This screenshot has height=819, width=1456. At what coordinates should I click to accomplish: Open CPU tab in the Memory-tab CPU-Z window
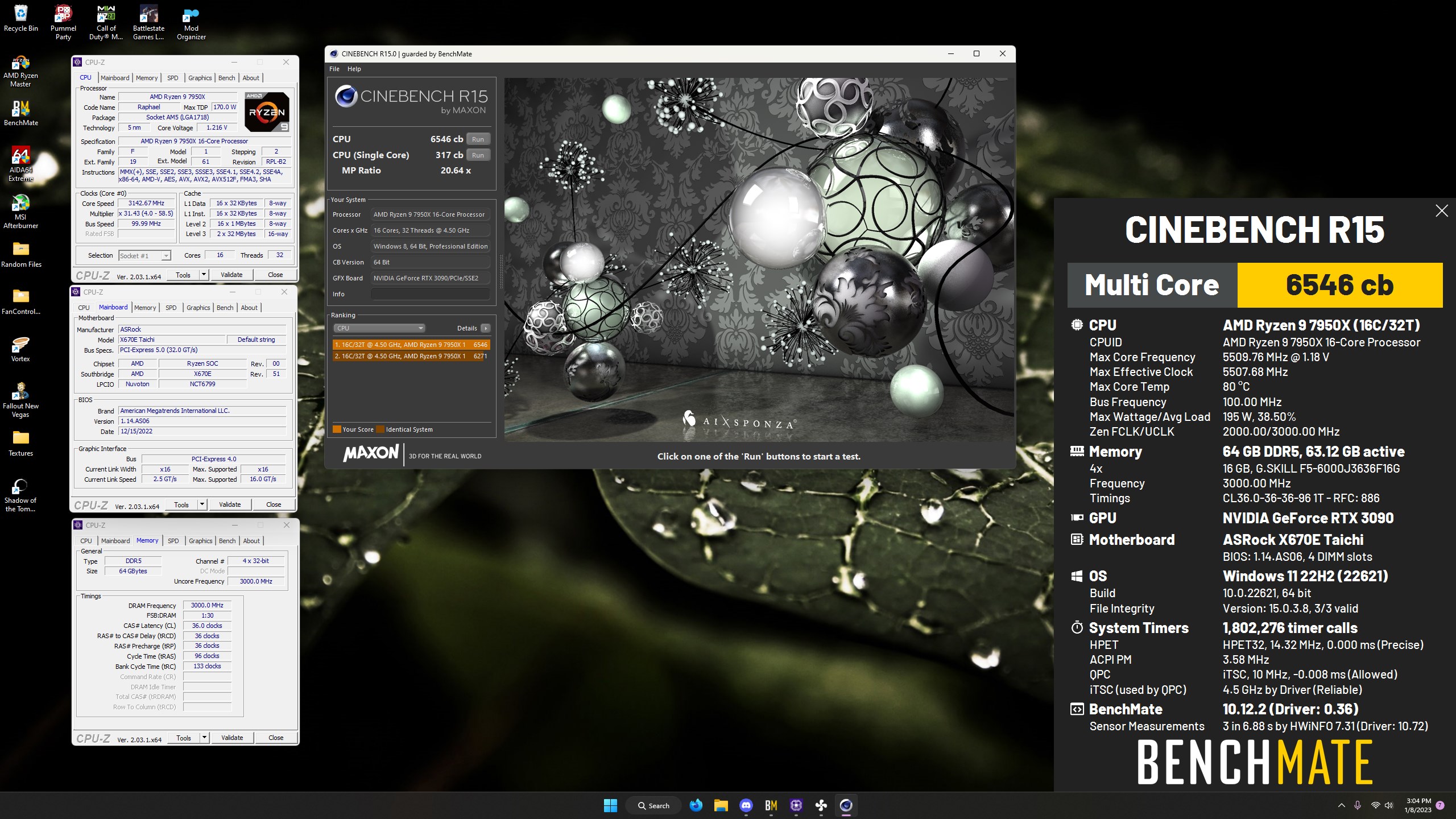[x=86, y=541]
